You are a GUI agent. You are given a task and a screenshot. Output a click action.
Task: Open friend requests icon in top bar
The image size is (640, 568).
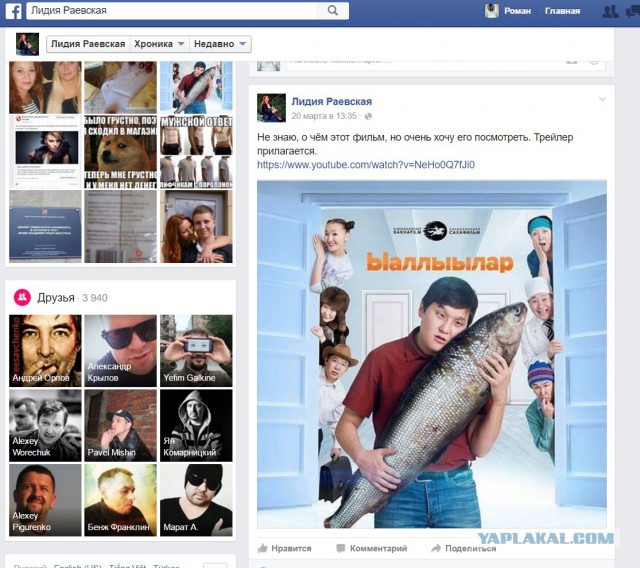coord(610,11)
